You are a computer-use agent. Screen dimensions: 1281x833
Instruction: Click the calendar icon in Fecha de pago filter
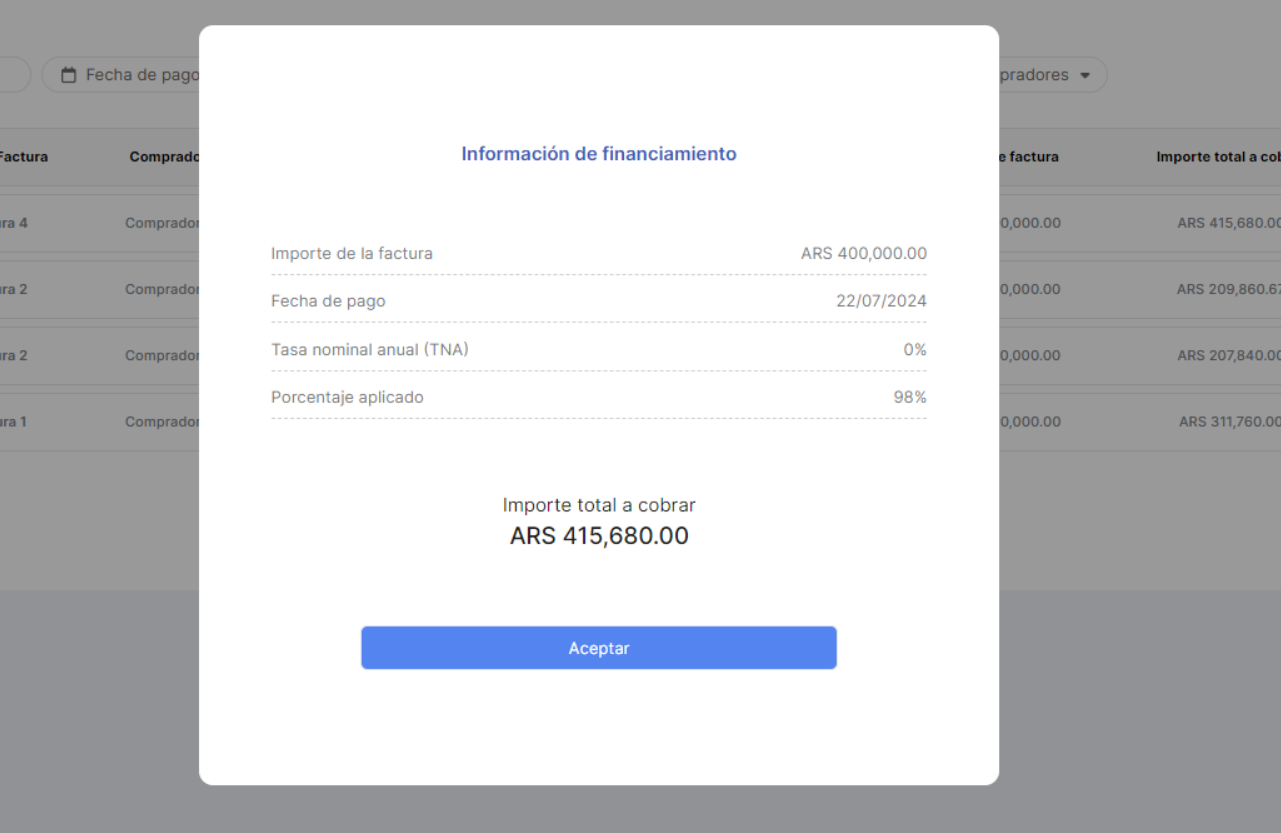[x=69, y=75]
